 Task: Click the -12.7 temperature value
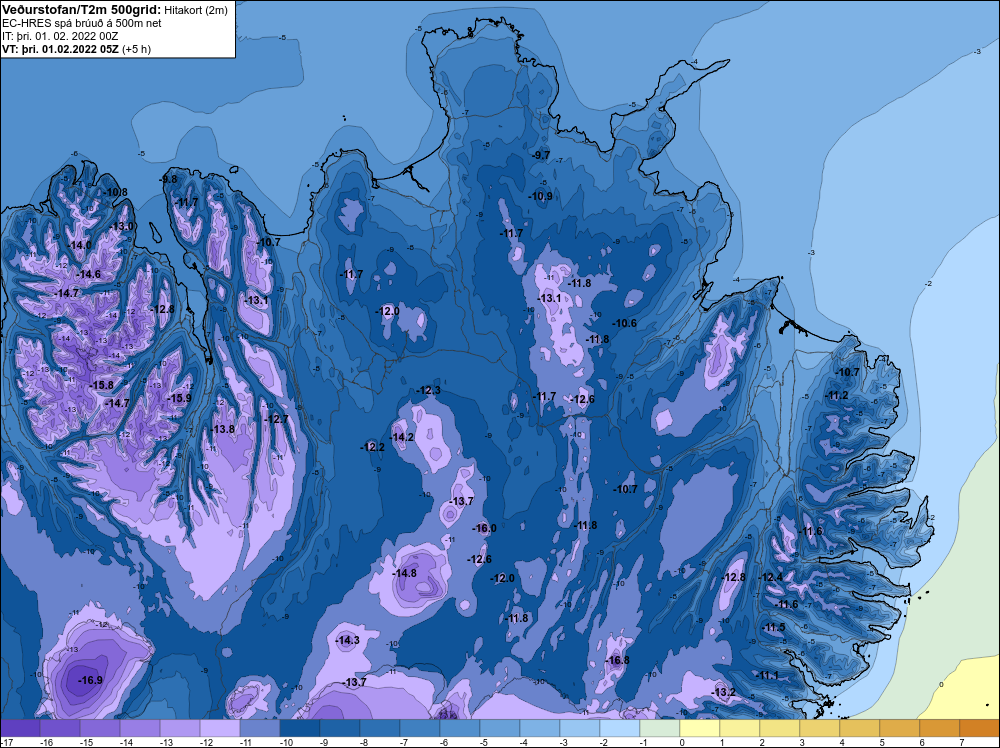pyautogui.click(x=277, y=419)
